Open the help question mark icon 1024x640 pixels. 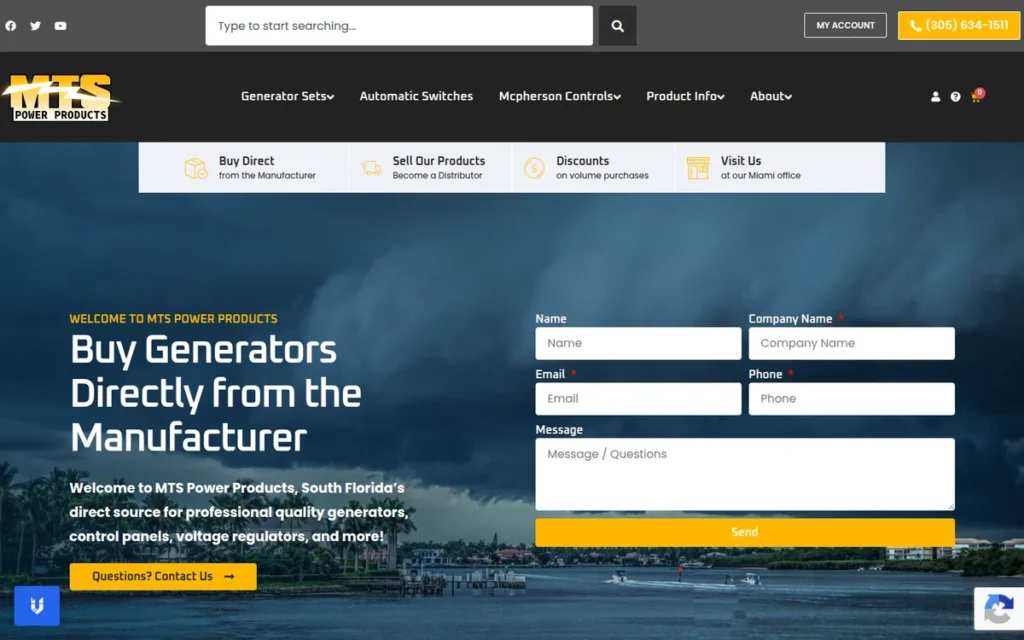pyautogui.click(x=955, y=97)
